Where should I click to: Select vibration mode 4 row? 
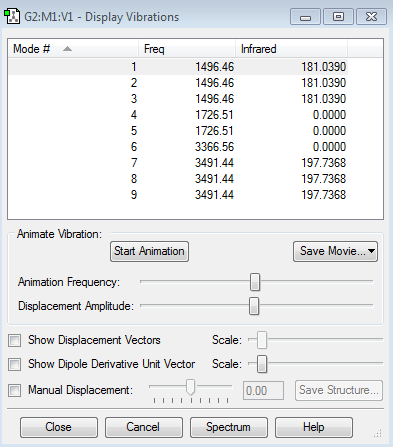pos(178,115)
